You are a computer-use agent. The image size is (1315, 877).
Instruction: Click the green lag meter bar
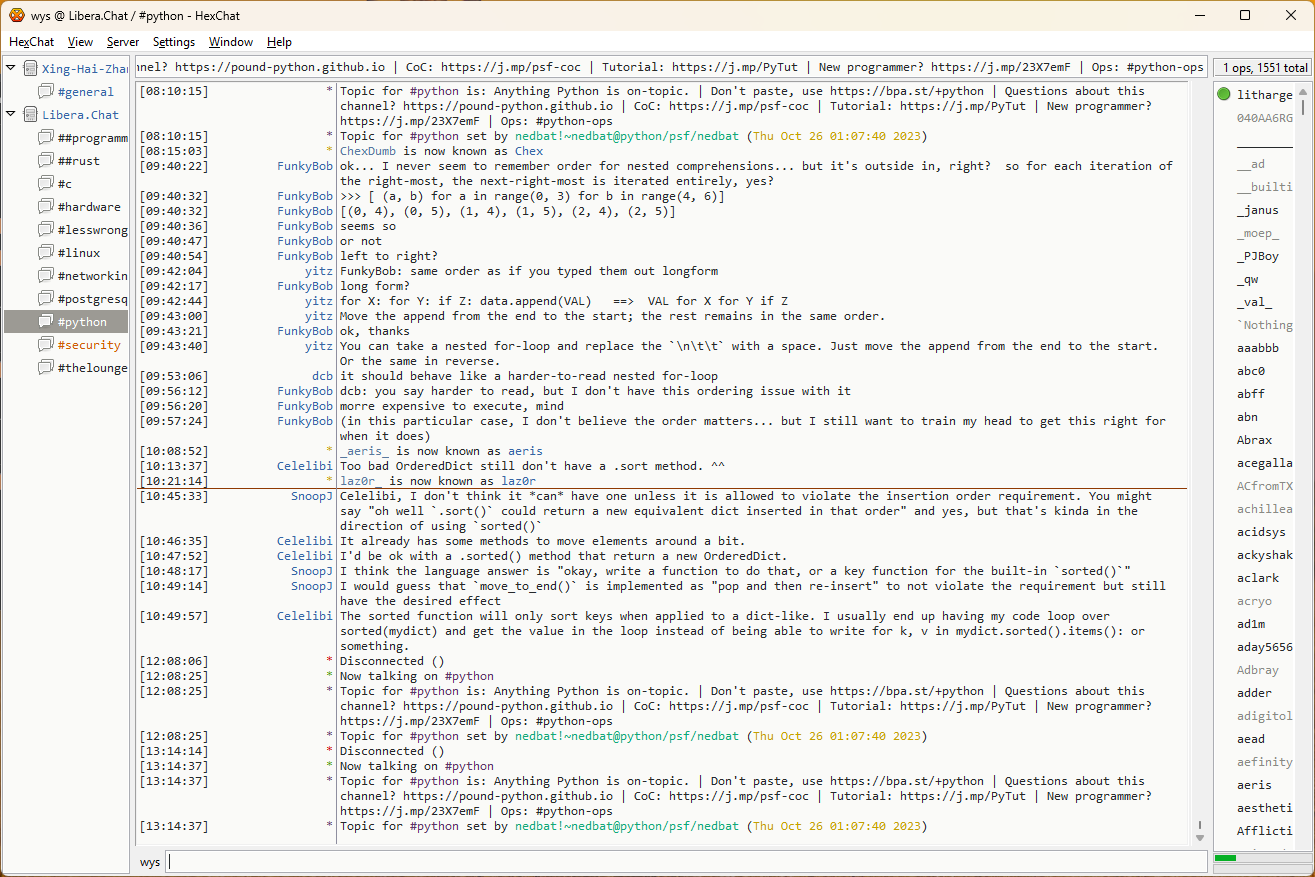tap(1225, 858)
